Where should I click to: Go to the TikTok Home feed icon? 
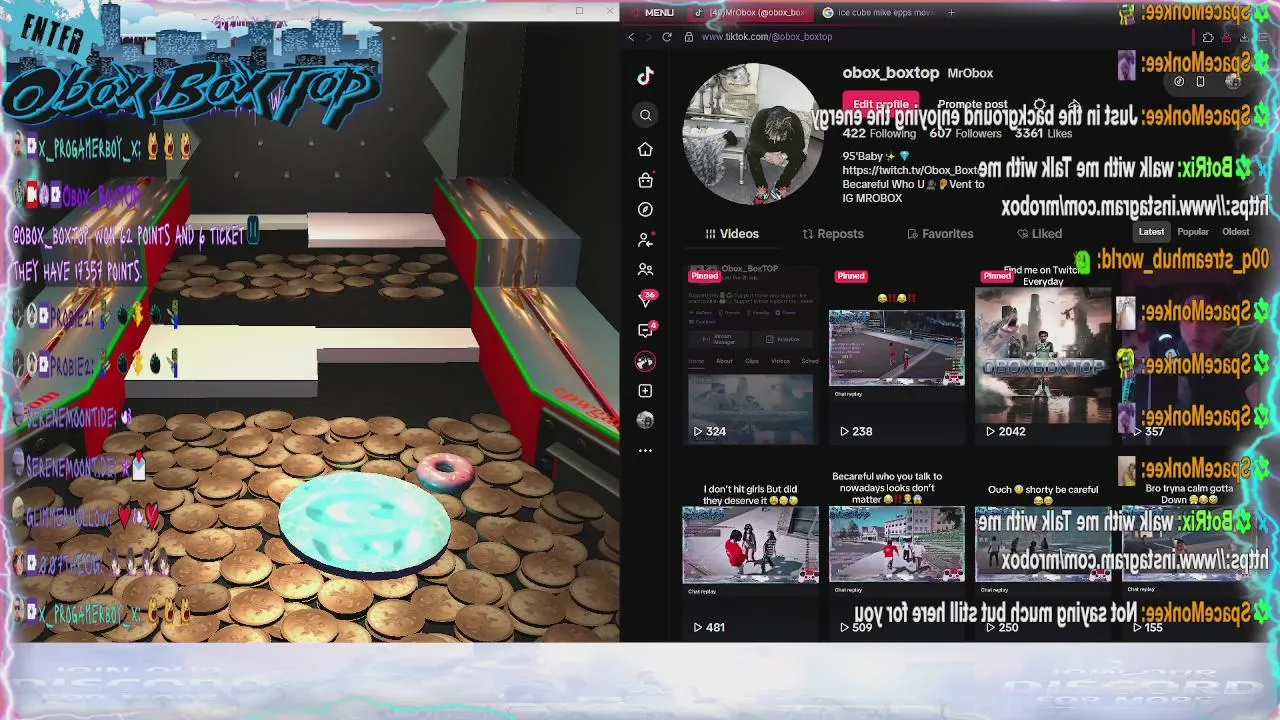[x=645, y=149]
